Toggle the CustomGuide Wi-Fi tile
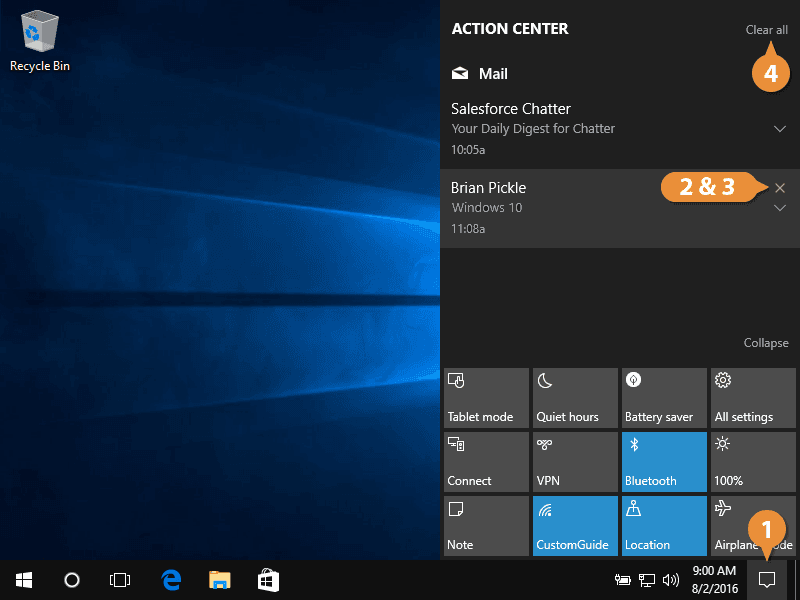This screenshot has width=800, height=600. (575, 526)
